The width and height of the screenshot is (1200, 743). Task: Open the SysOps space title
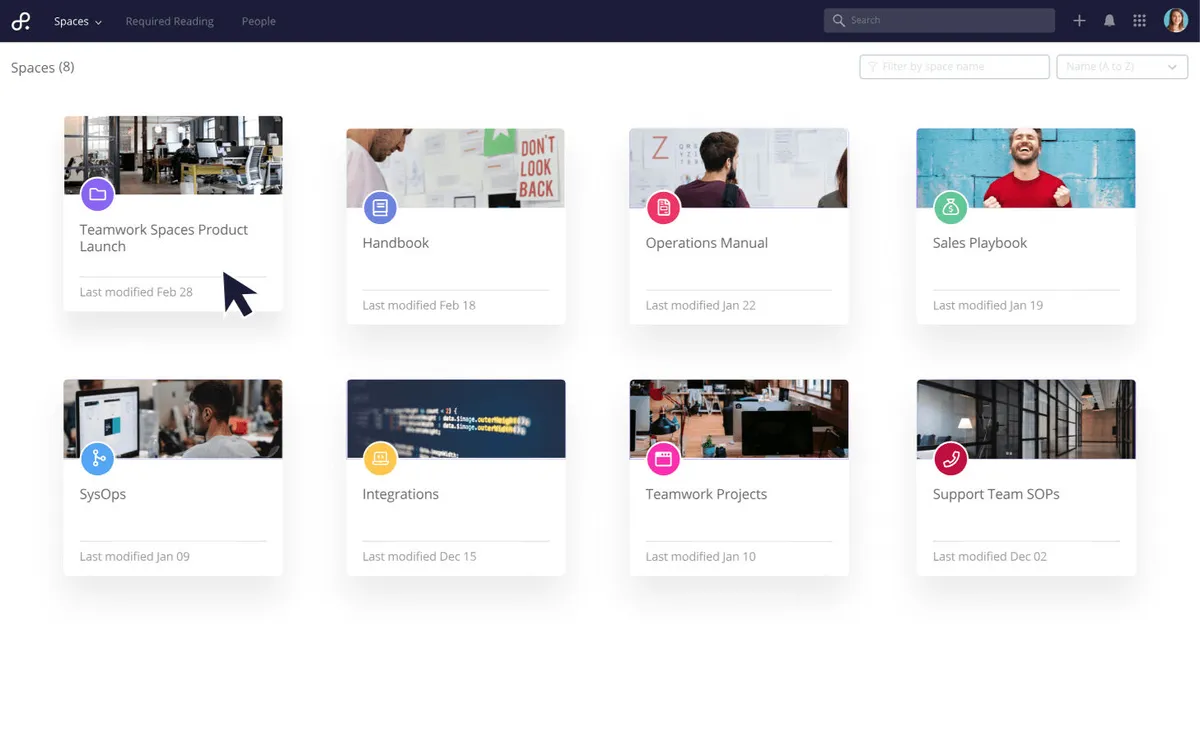[x=103, y=494]
